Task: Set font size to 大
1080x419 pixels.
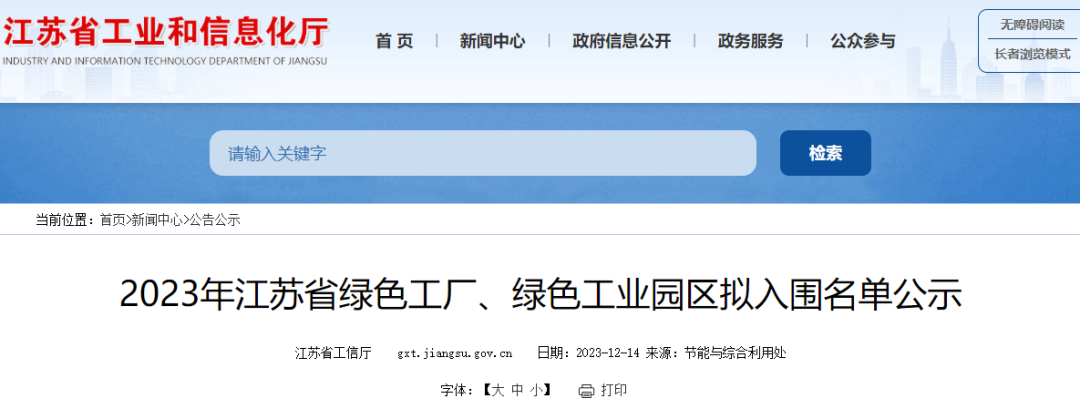Action: 497,390
